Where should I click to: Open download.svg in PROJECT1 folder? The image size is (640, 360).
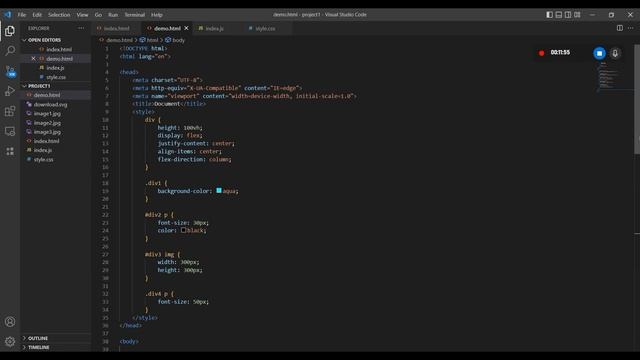(x=51, y=104)
